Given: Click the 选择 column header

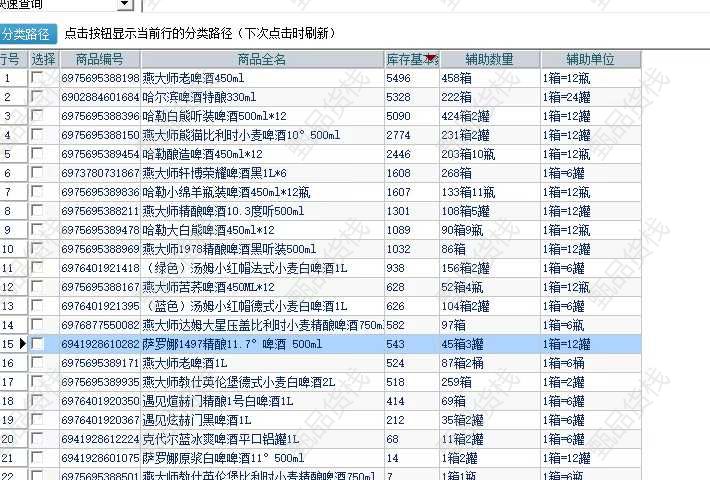Looking at the screenshot, I should click(x=43, y=60).
